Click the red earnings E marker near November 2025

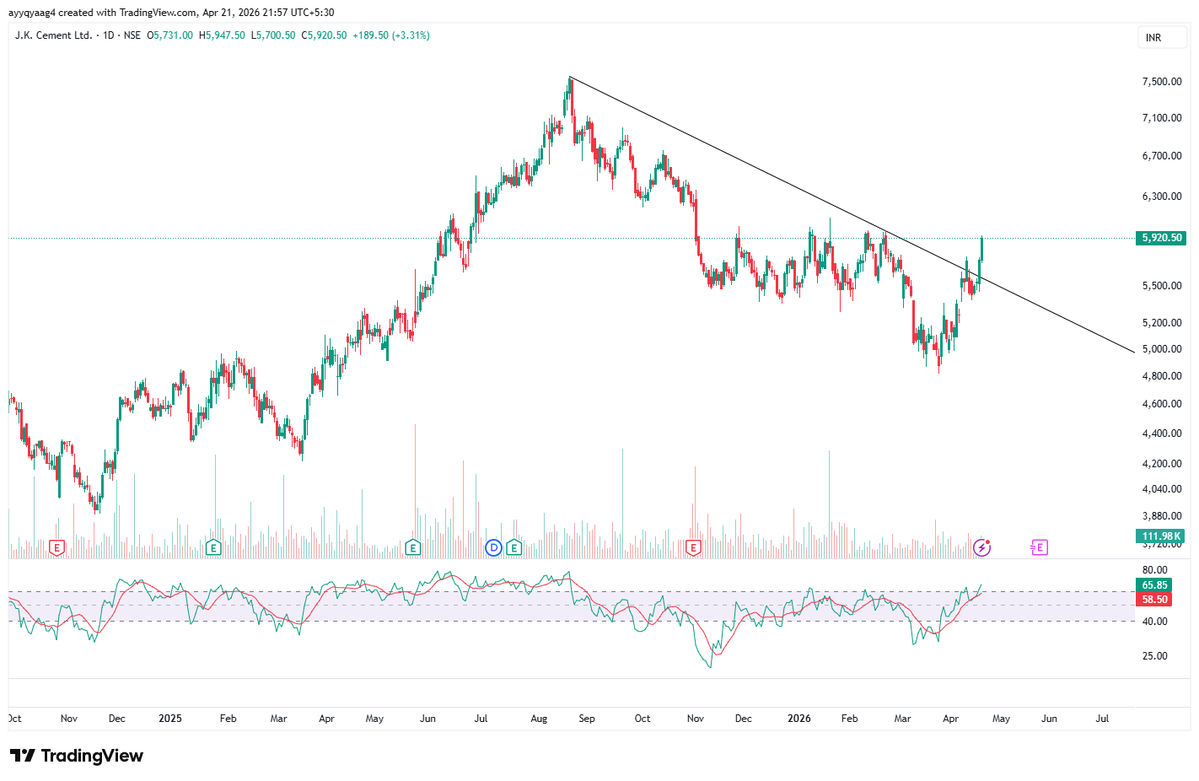pyautogui.click(x=694, y=547)
